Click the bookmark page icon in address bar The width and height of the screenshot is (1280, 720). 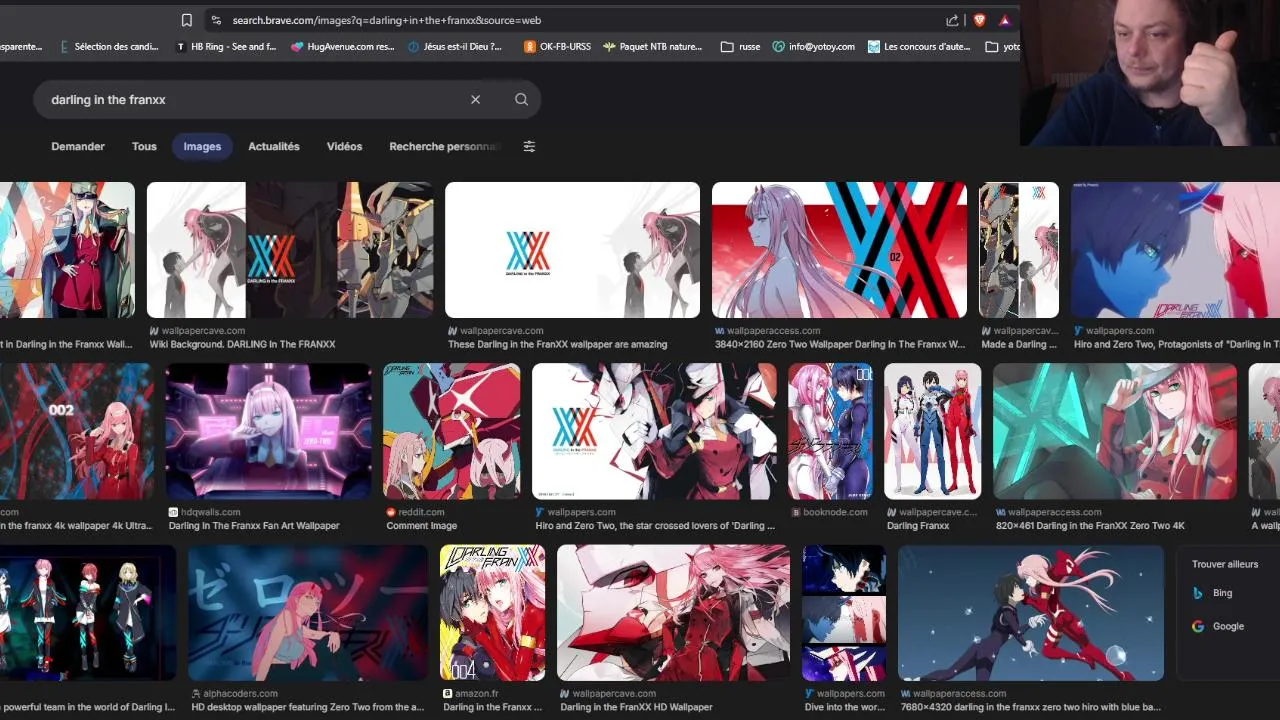coord(186,20)
